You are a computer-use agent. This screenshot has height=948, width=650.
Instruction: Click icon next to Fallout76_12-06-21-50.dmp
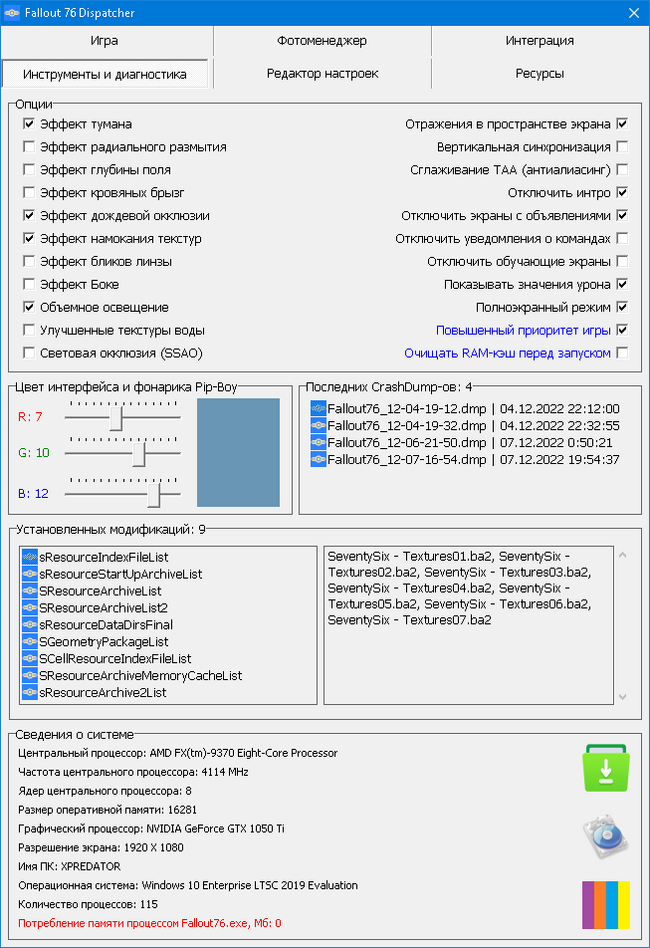[318, 442]
